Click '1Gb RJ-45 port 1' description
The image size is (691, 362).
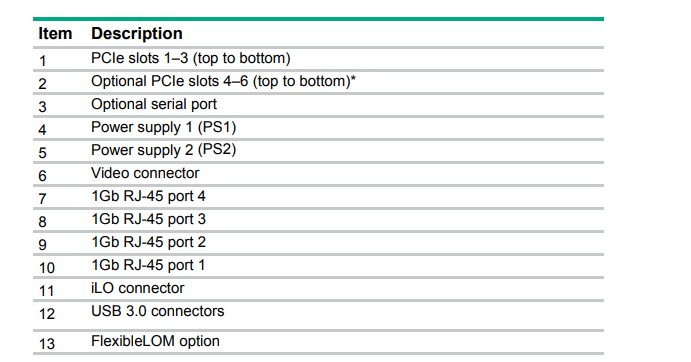[148, 265]
